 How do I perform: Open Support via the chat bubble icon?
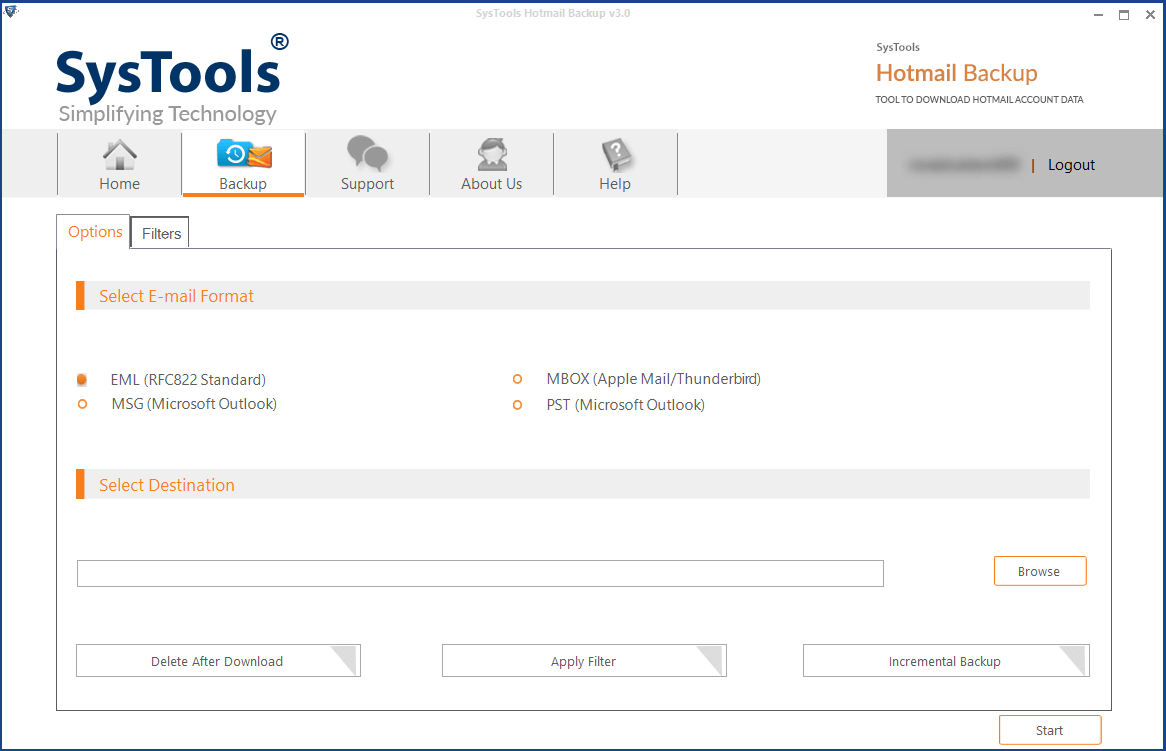[367, 155]
